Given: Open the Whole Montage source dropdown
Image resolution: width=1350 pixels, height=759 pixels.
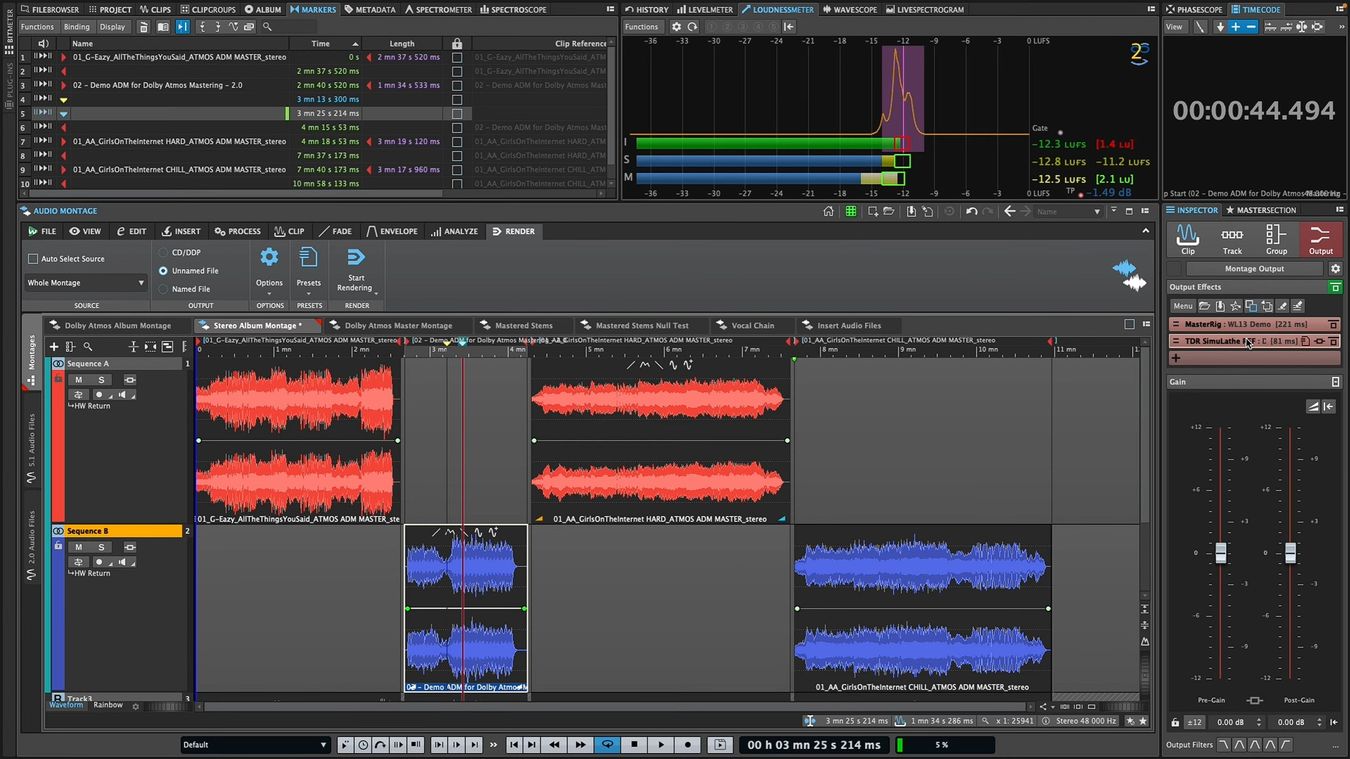Looking at the screenshot, I should coord(85,283).
